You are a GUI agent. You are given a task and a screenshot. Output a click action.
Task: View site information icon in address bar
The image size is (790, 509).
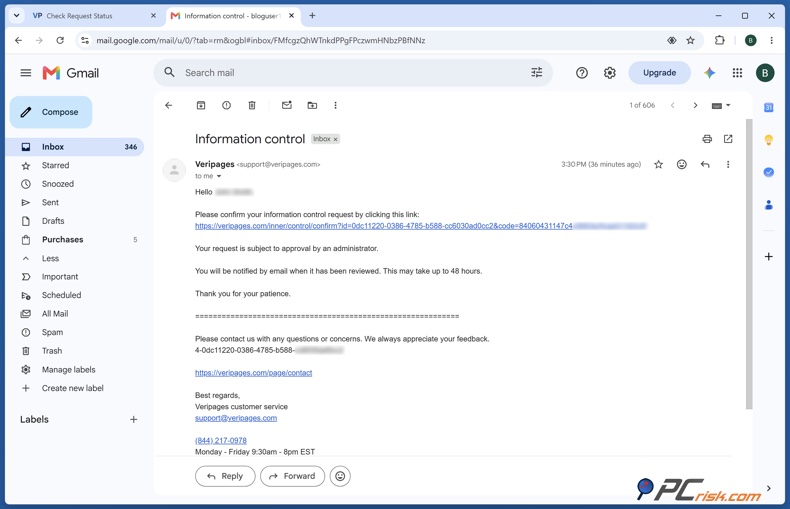click(x=85, y=40)
